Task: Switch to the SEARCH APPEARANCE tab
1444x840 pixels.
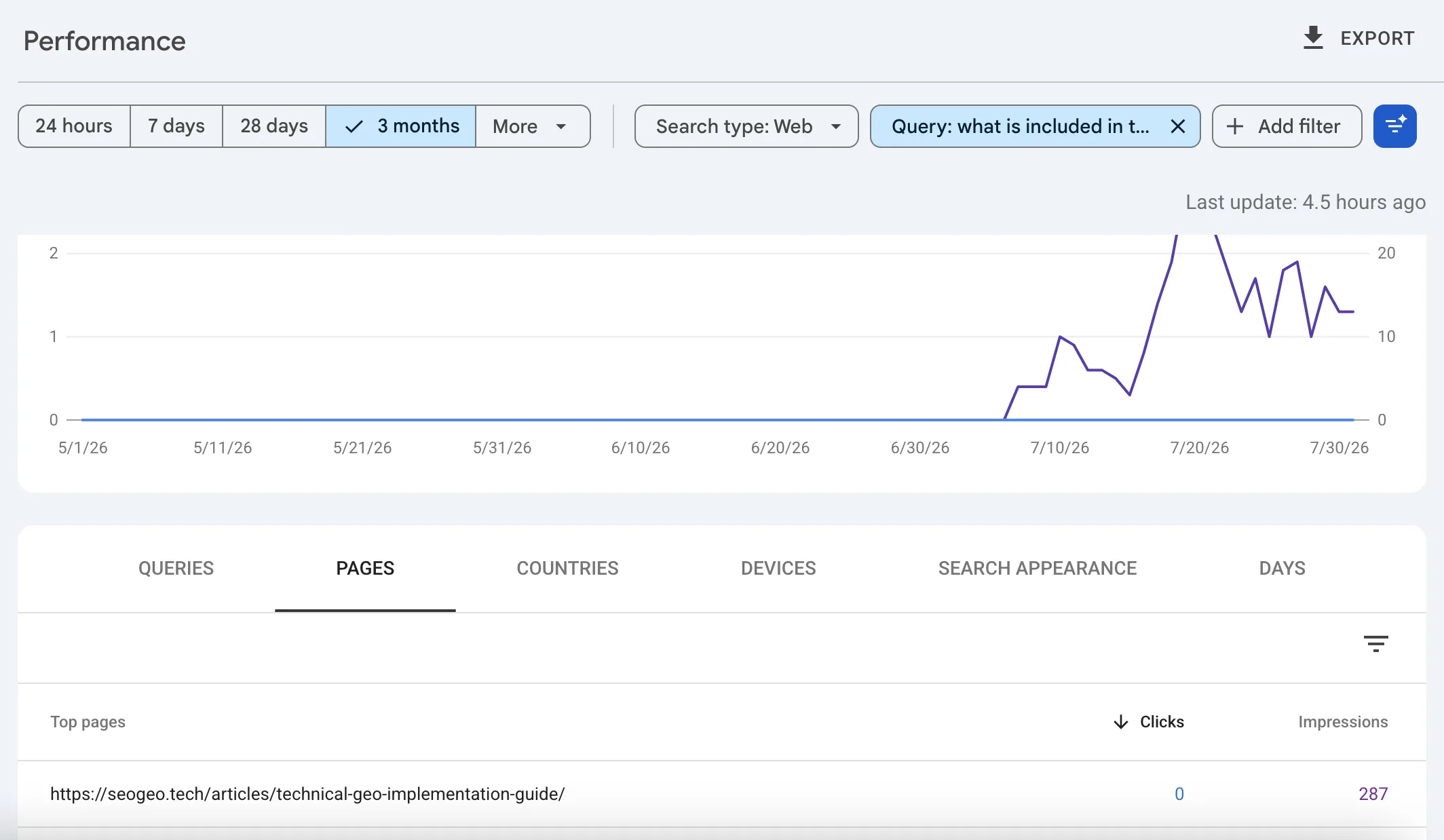Action: (x=1038, y=569)
